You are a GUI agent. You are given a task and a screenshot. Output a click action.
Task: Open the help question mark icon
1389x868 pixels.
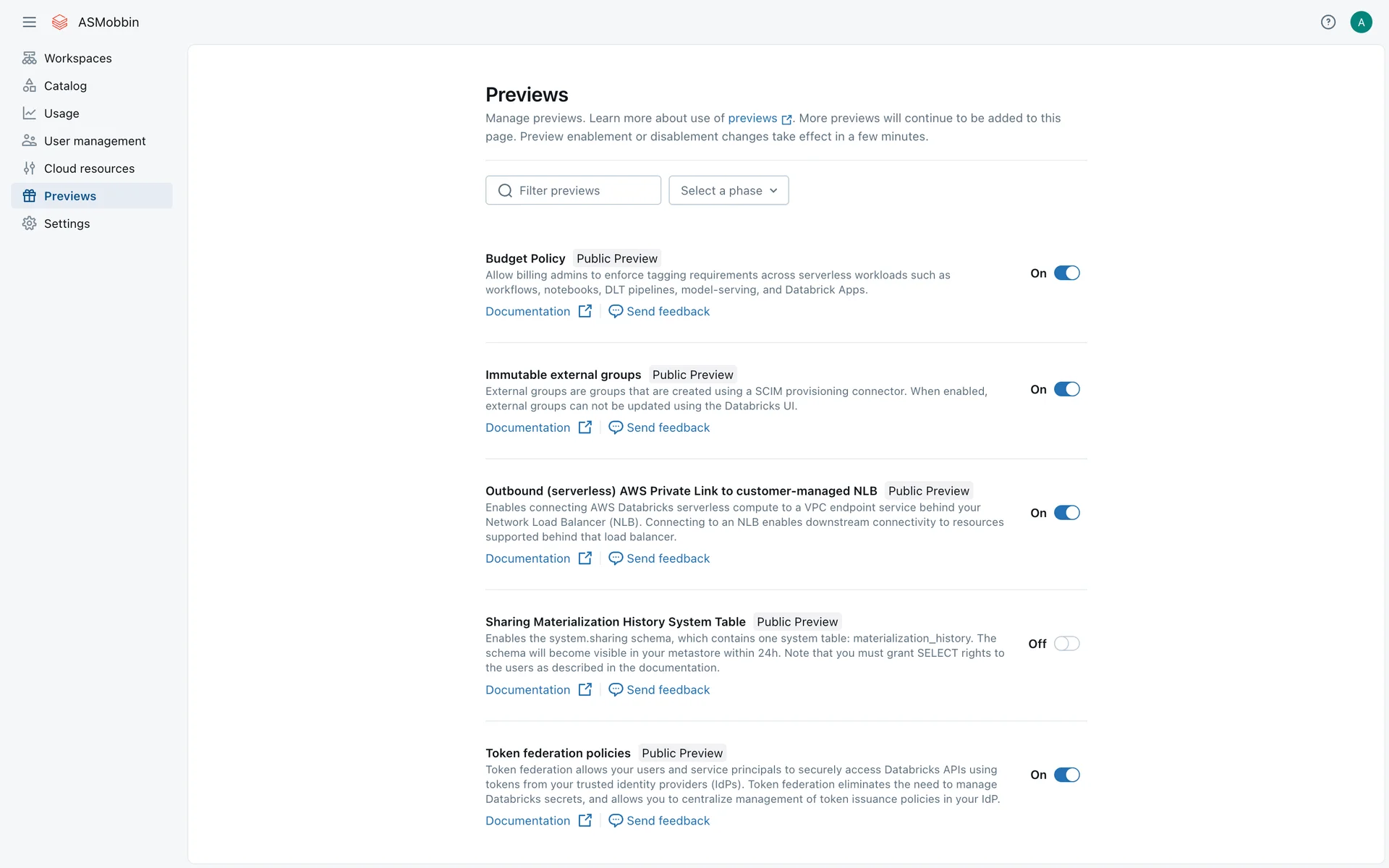coord(1328,22)
